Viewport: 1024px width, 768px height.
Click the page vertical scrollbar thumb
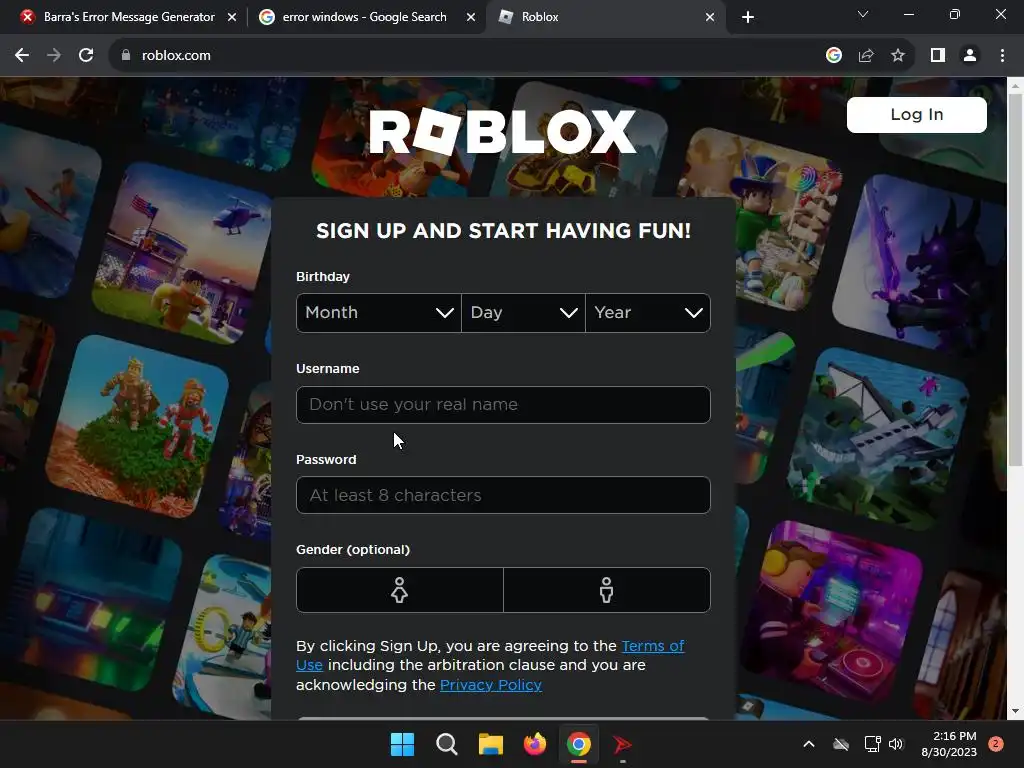[1015, 280]
